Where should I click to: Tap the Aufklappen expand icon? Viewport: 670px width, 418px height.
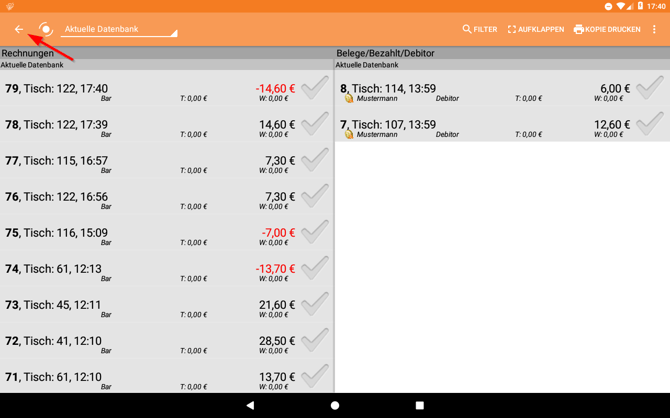[512, 30]
